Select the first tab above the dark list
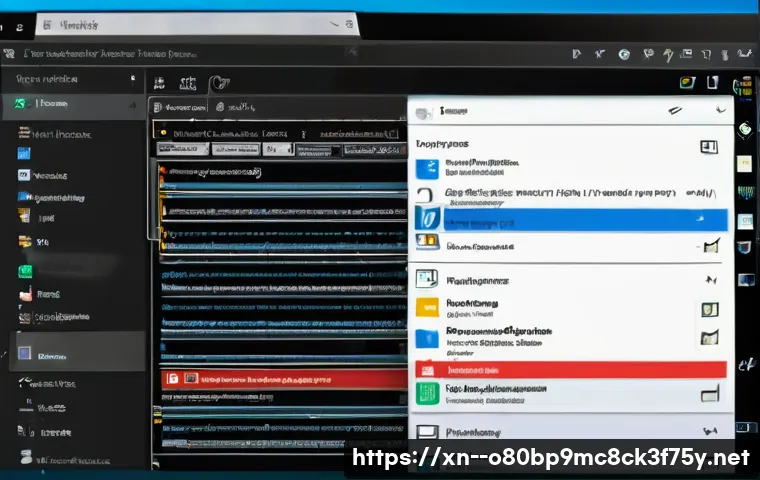 [x=180, y=106]
